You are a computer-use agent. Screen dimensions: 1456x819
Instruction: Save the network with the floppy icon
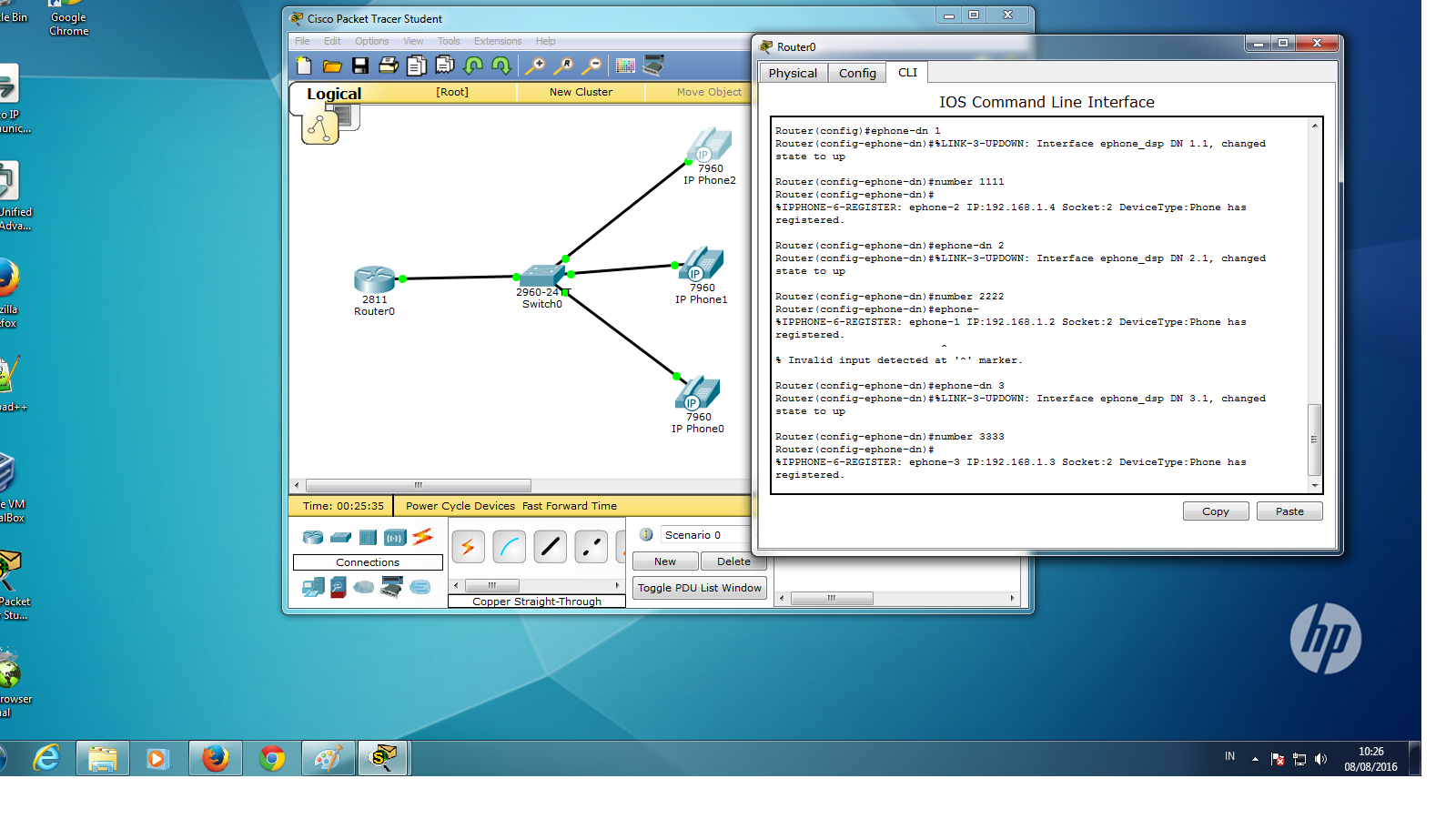360,66
